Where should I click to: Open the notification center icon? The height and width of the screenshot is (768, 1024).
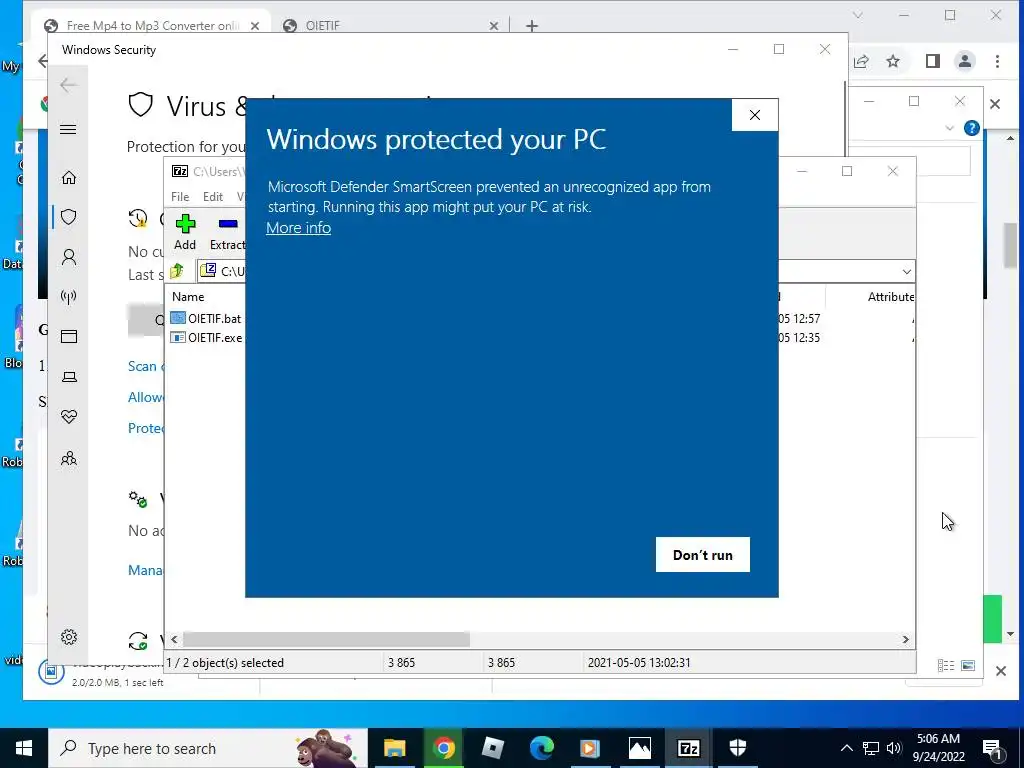pyautogui.click(x=991, y=748)
